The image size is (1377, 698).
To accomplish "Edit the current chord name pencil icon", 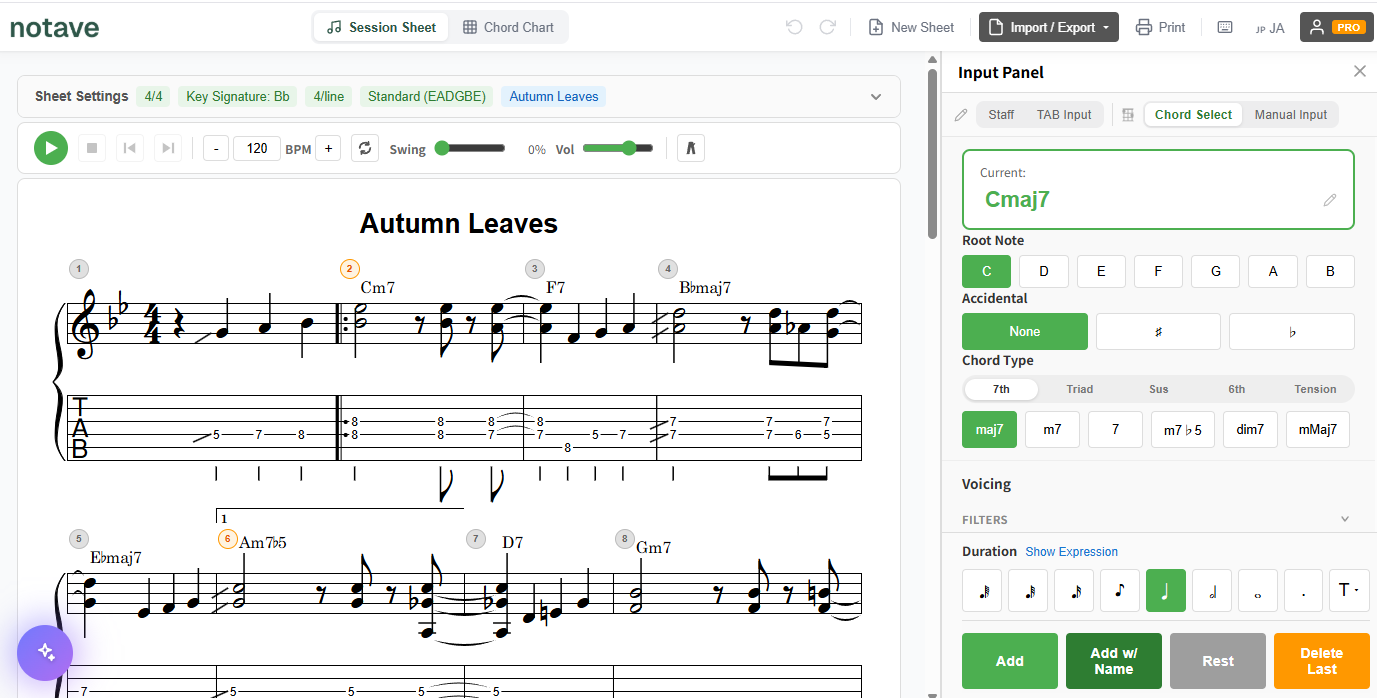I will click(x=1330, y=200).
